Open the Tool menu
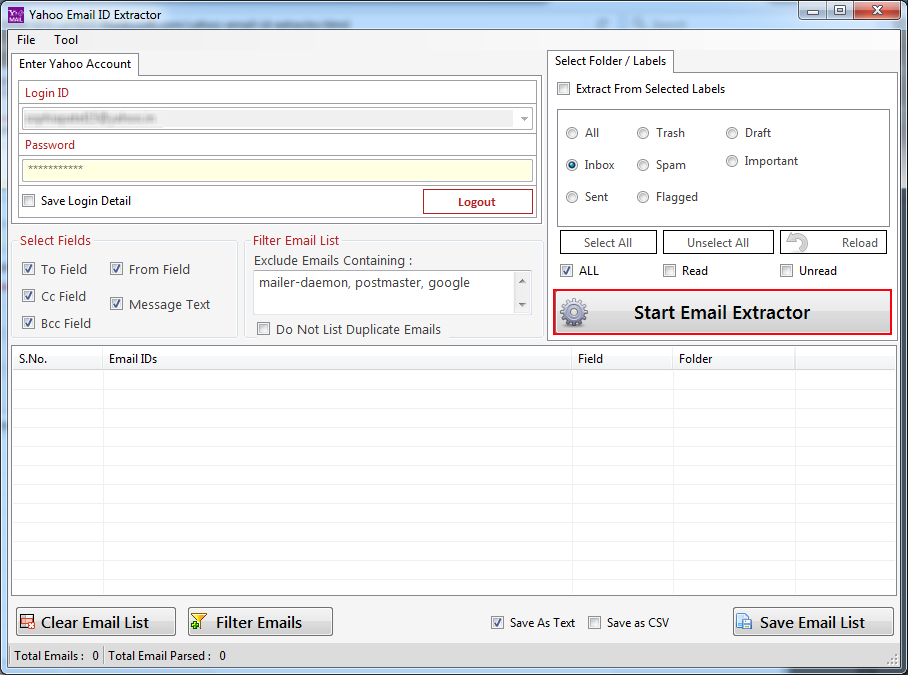This screenshot has height=675, width=908. coord(66,40)
